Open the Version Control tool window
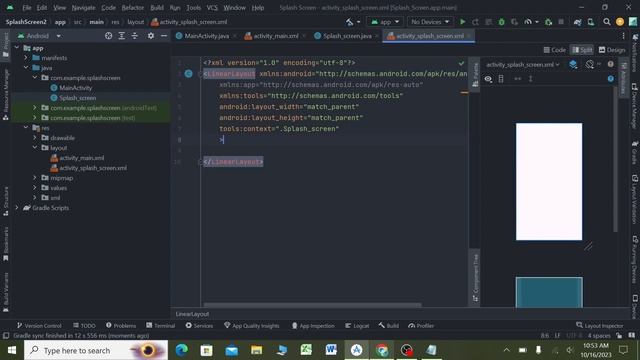 [39, 325]
